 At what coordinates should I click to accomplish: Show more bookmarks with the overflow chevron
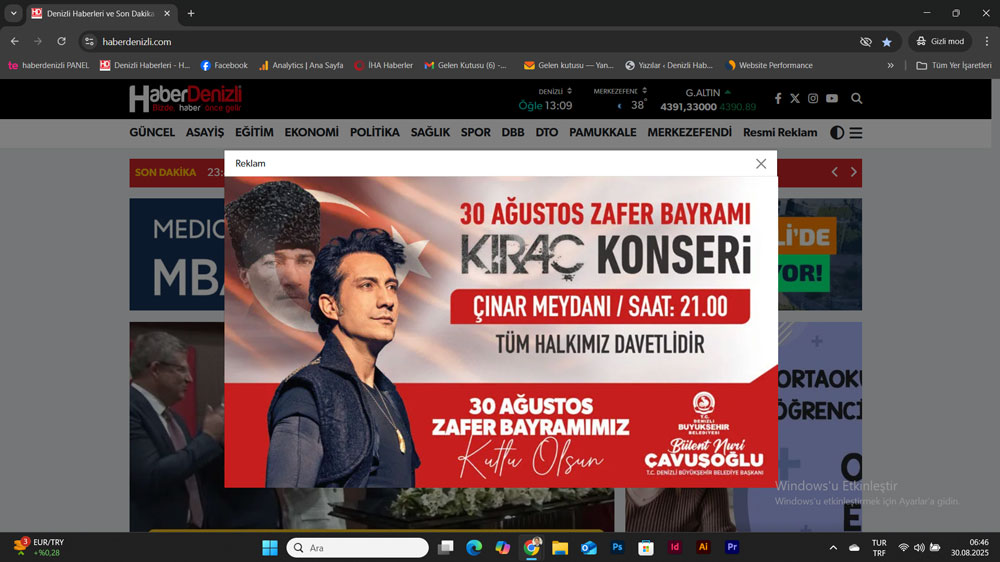pos(891,65)
